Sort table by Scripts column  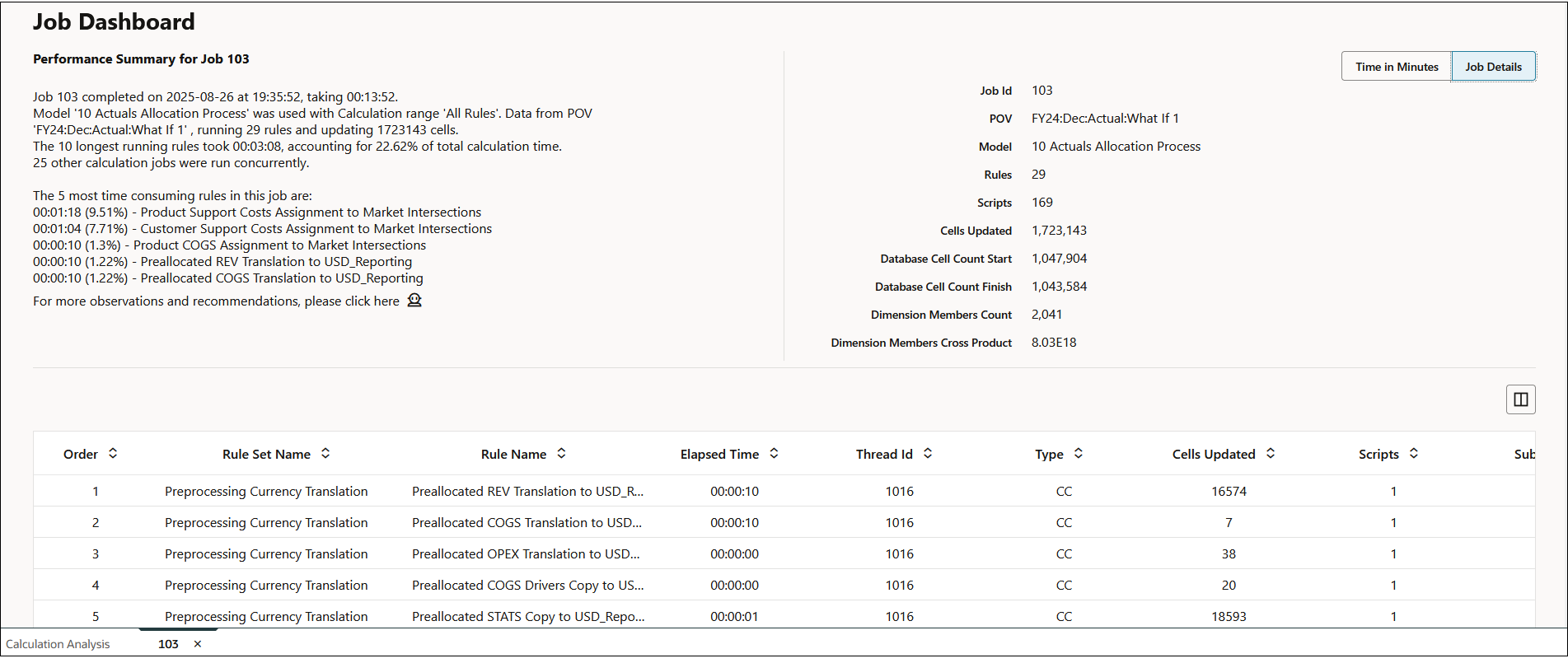pos(1414,454)
